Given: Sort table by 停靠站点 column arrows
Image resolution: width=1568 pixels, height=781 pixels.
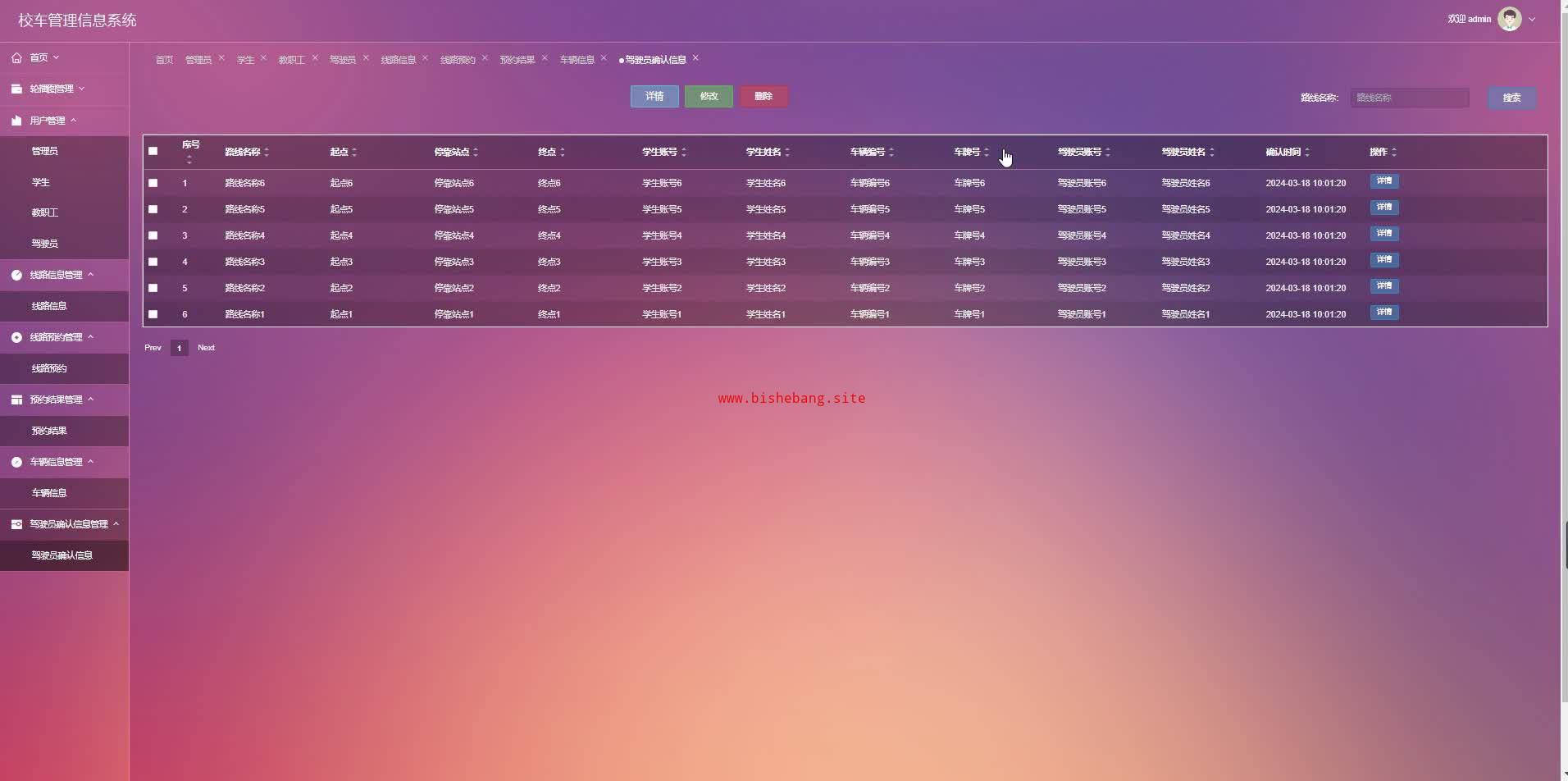Looking at the screenshot, I should [x=476, y=152].
